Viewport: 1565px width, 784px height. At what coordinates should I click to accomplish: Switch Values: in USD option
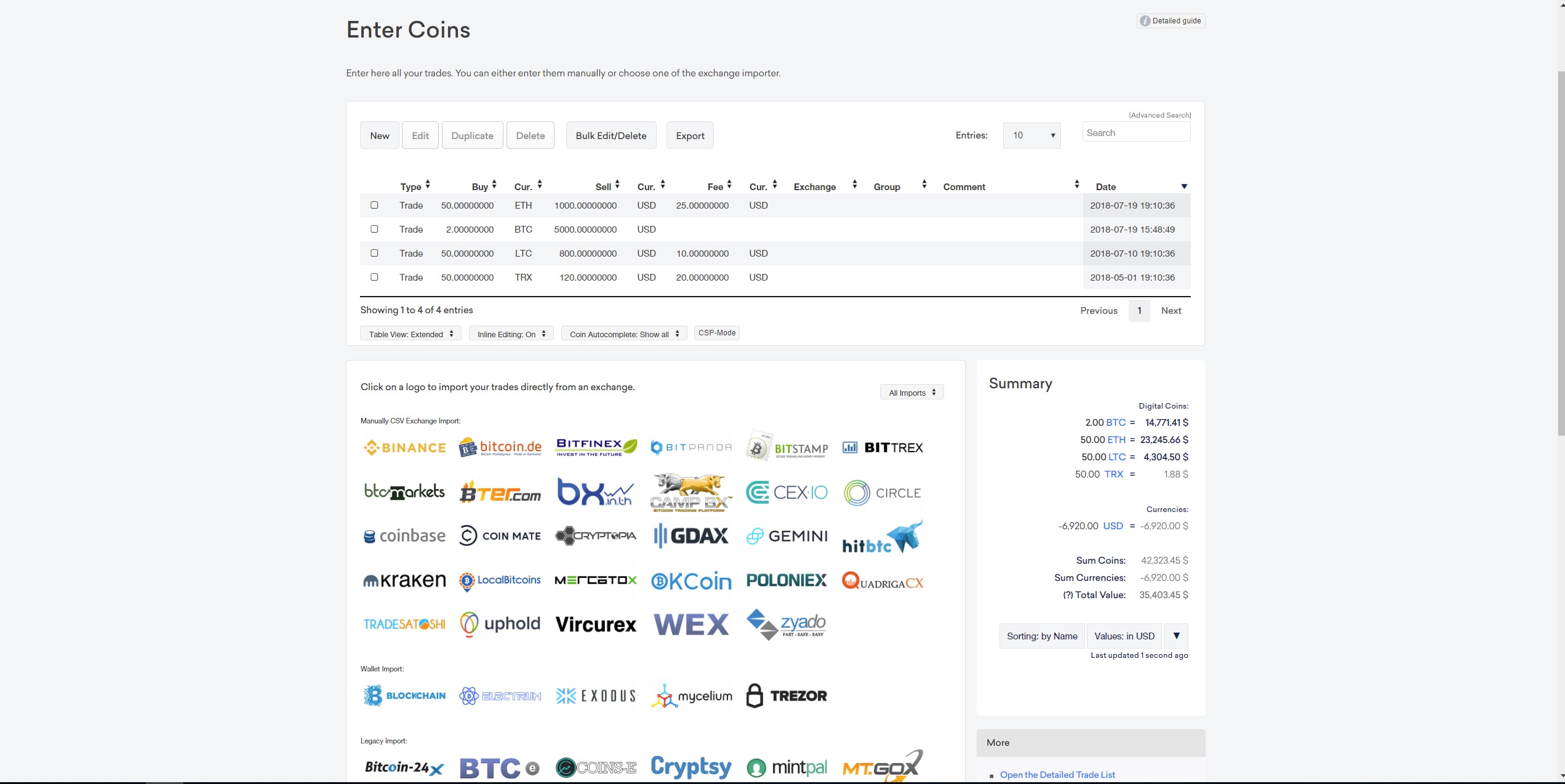point(1124,636)
